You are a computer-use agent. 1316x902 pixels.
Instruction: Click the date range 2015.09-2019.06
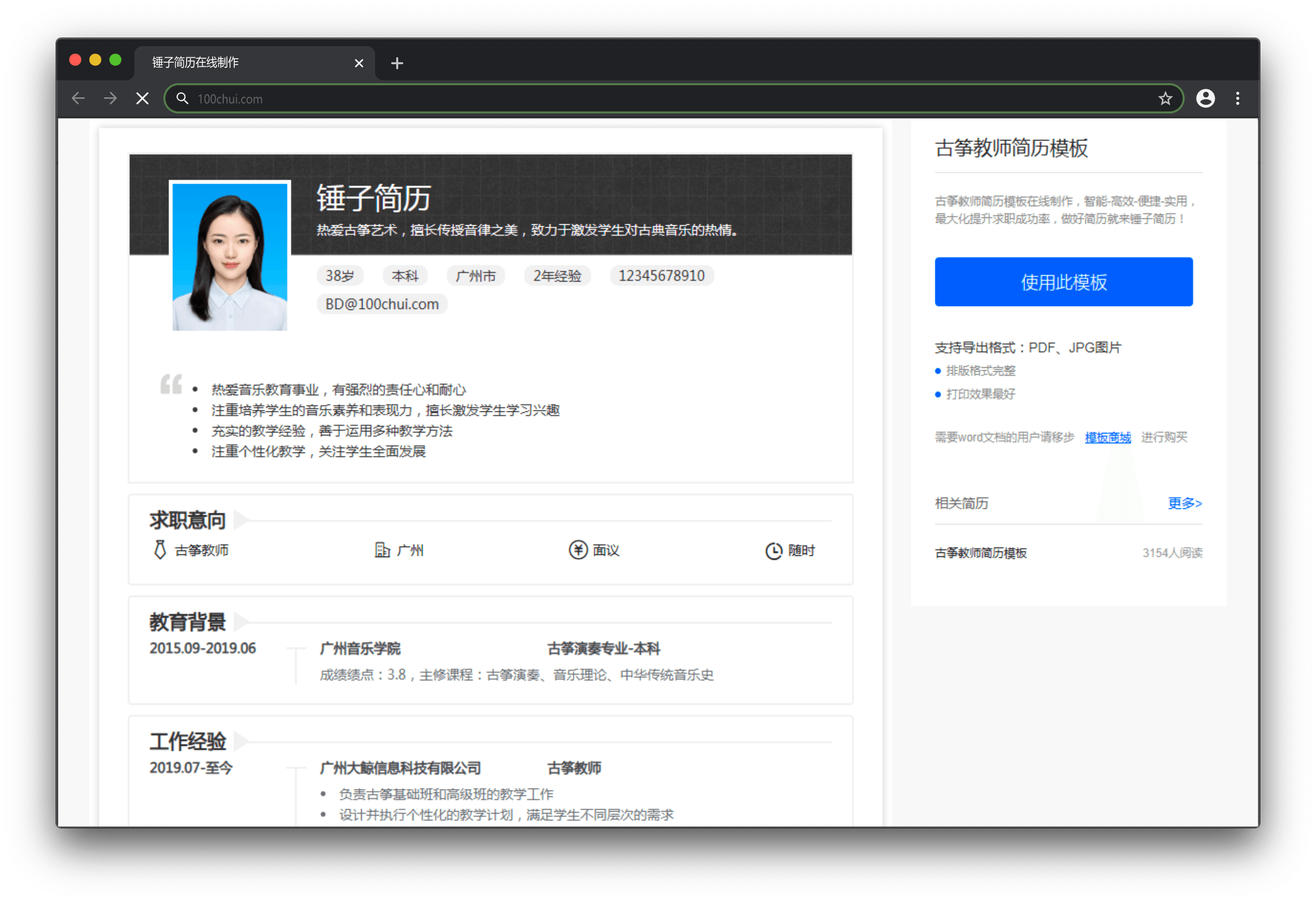click(x=203, y=648)
